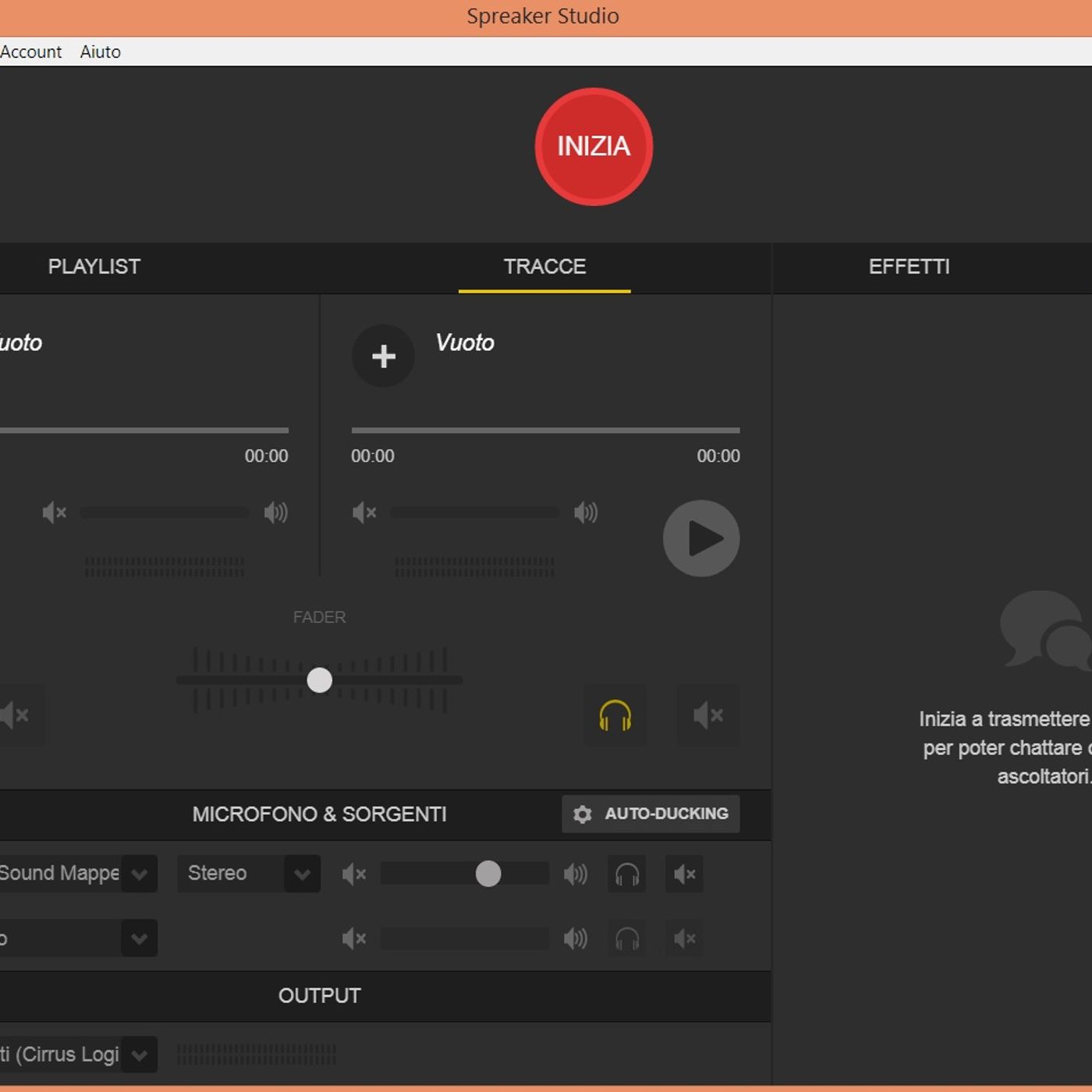This screenshot has width=1092, height=1092.
Task: Click the minimum volume speaker icon on the left deck
Action: [x=55, y=512]
